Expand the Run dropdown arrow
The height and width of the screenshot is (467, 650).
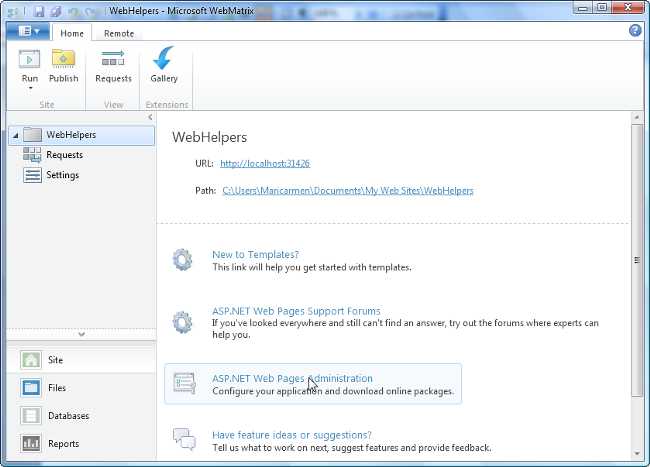[29, 89]
